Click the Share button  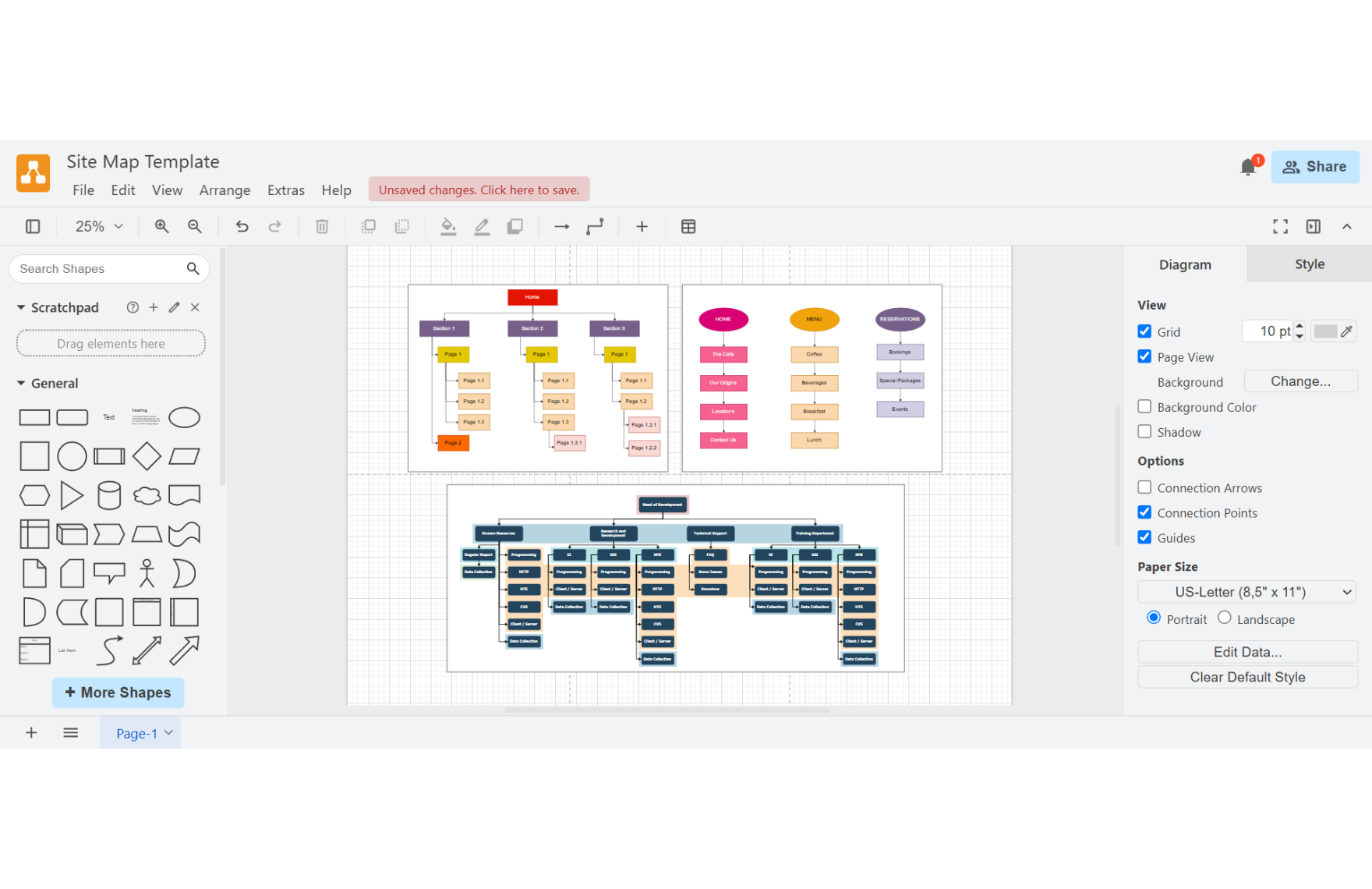click(1315, 167)
